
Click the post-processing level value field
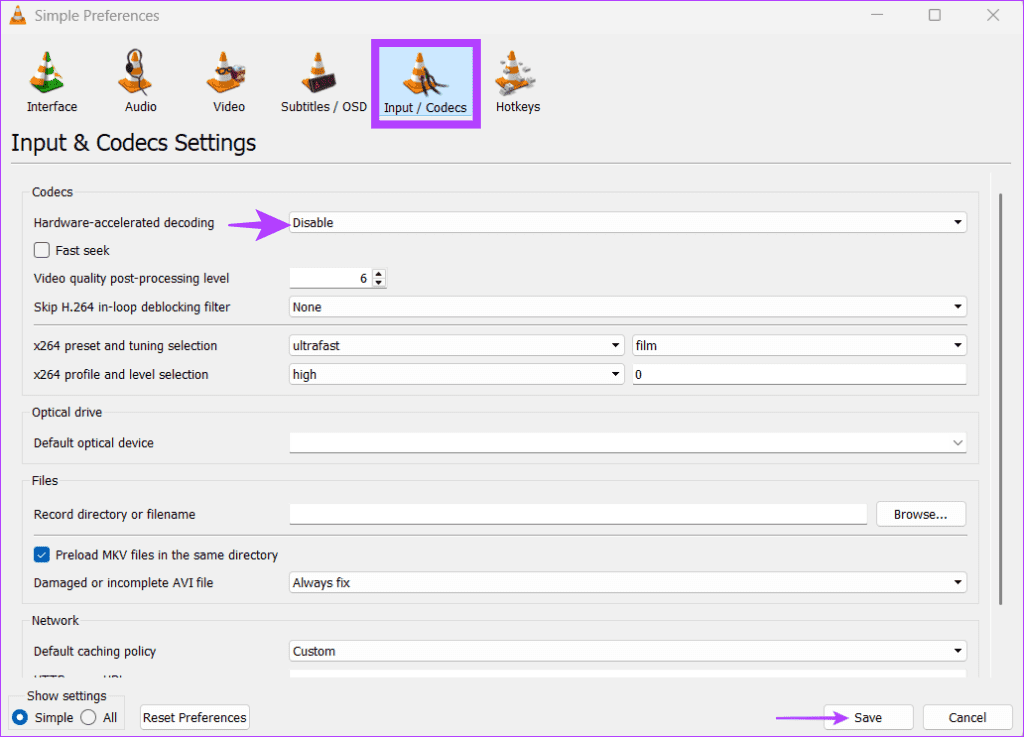(x=330, y=278)
